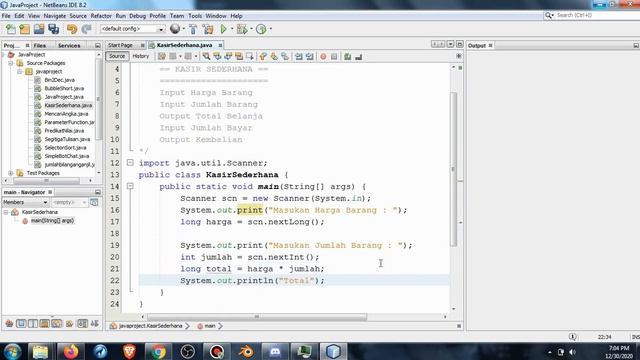
Task: Switch to the Files tab
Action: [x=40, y=45]
